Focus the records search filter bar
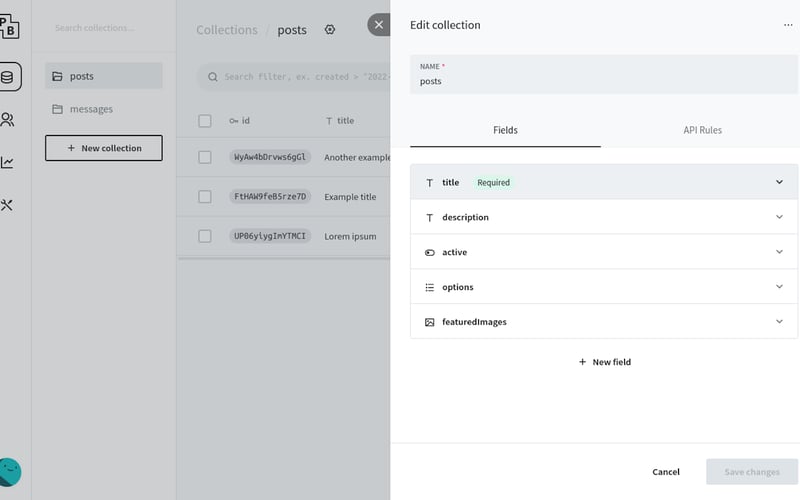Viewport: 800px width, 500px height. pyautogui.click(x=294, y=77)
